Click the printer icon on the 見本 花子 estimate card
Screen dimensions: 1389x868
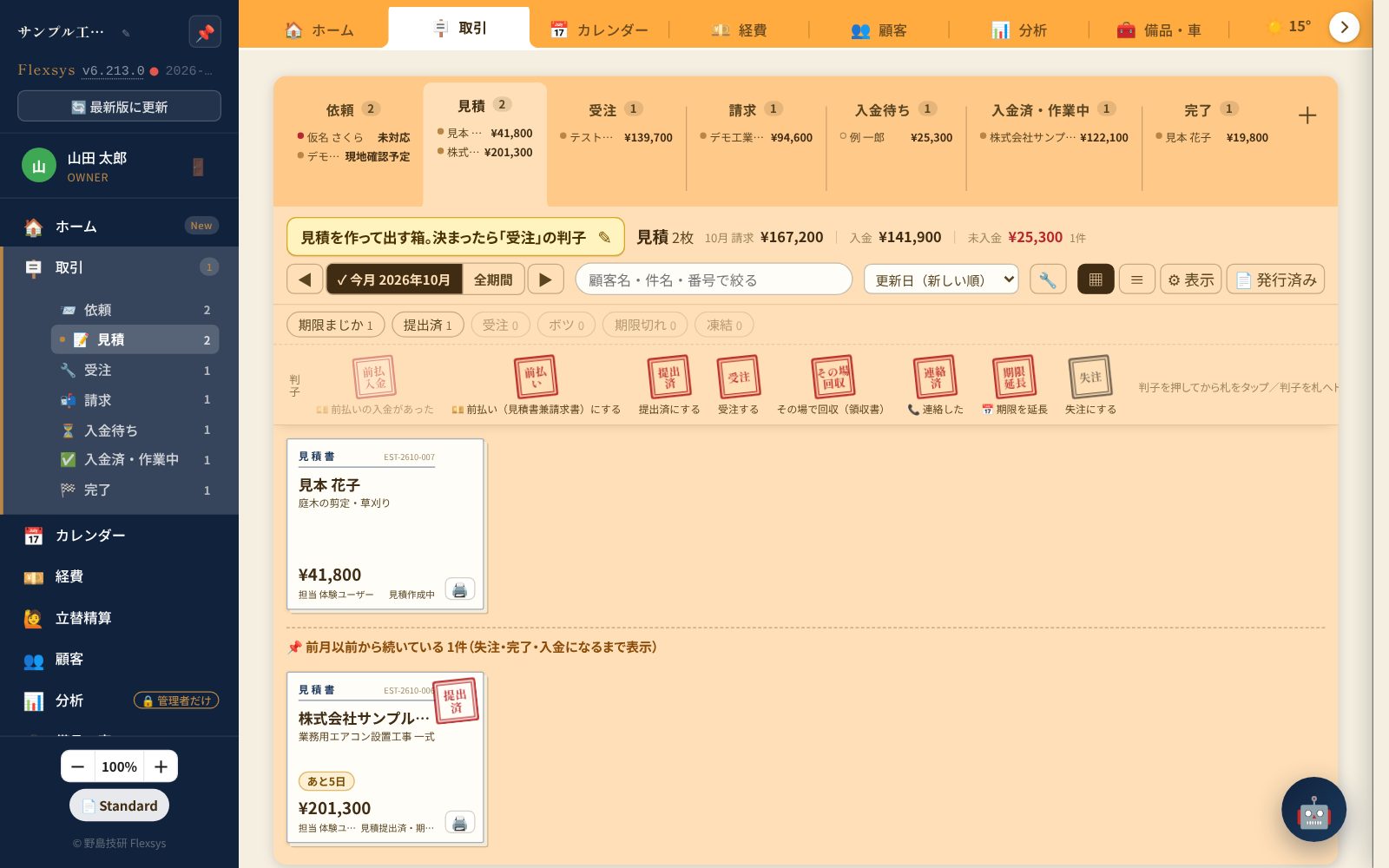coord(460,589)
